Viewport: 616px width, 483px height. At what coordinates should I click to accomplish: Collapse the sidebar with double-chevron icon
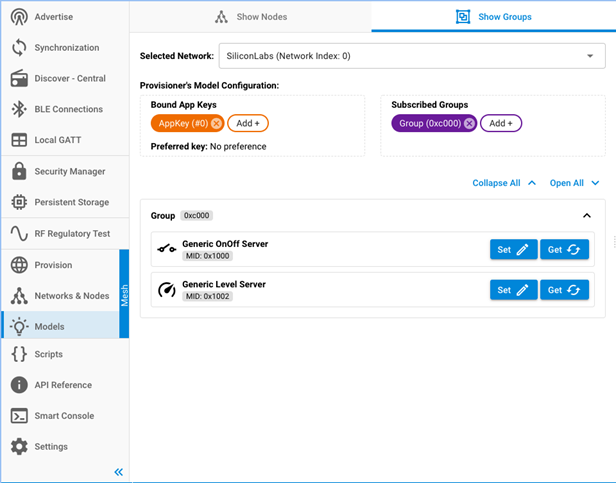pyautogui.click(x=118, y=471)
